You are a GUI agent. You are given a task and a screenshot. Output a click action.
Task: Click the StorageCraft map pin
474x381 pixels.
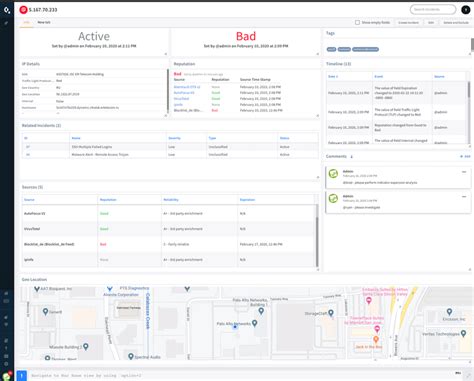point(331,313)
